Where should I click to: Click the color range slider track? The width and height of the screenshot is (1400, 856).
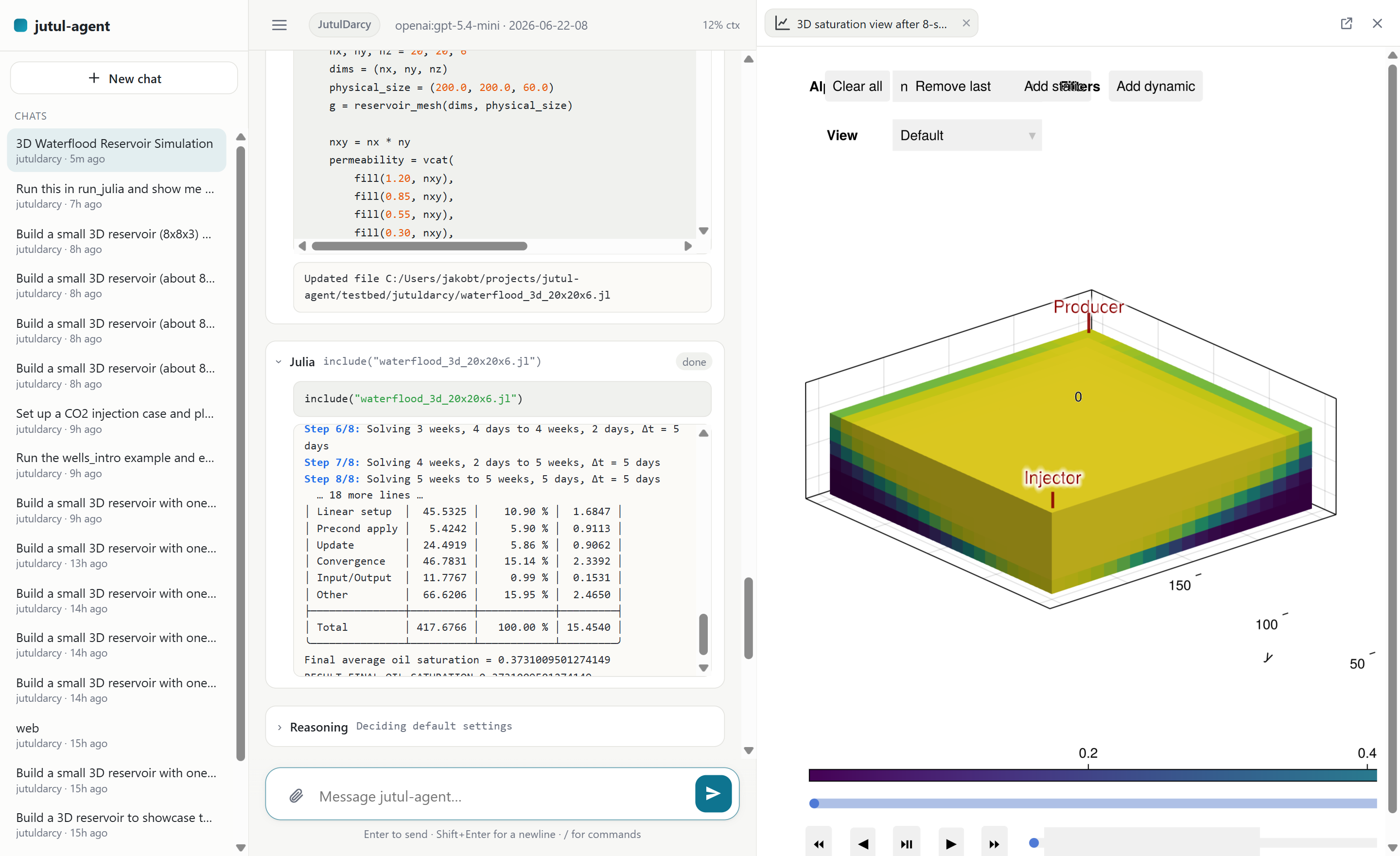tap(1096, 803)
